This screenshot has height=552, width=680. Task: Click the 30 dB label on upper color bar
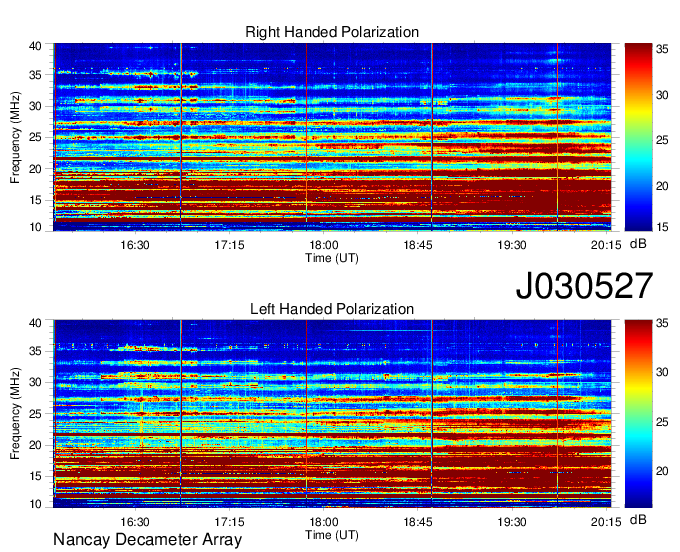(662, 95)
